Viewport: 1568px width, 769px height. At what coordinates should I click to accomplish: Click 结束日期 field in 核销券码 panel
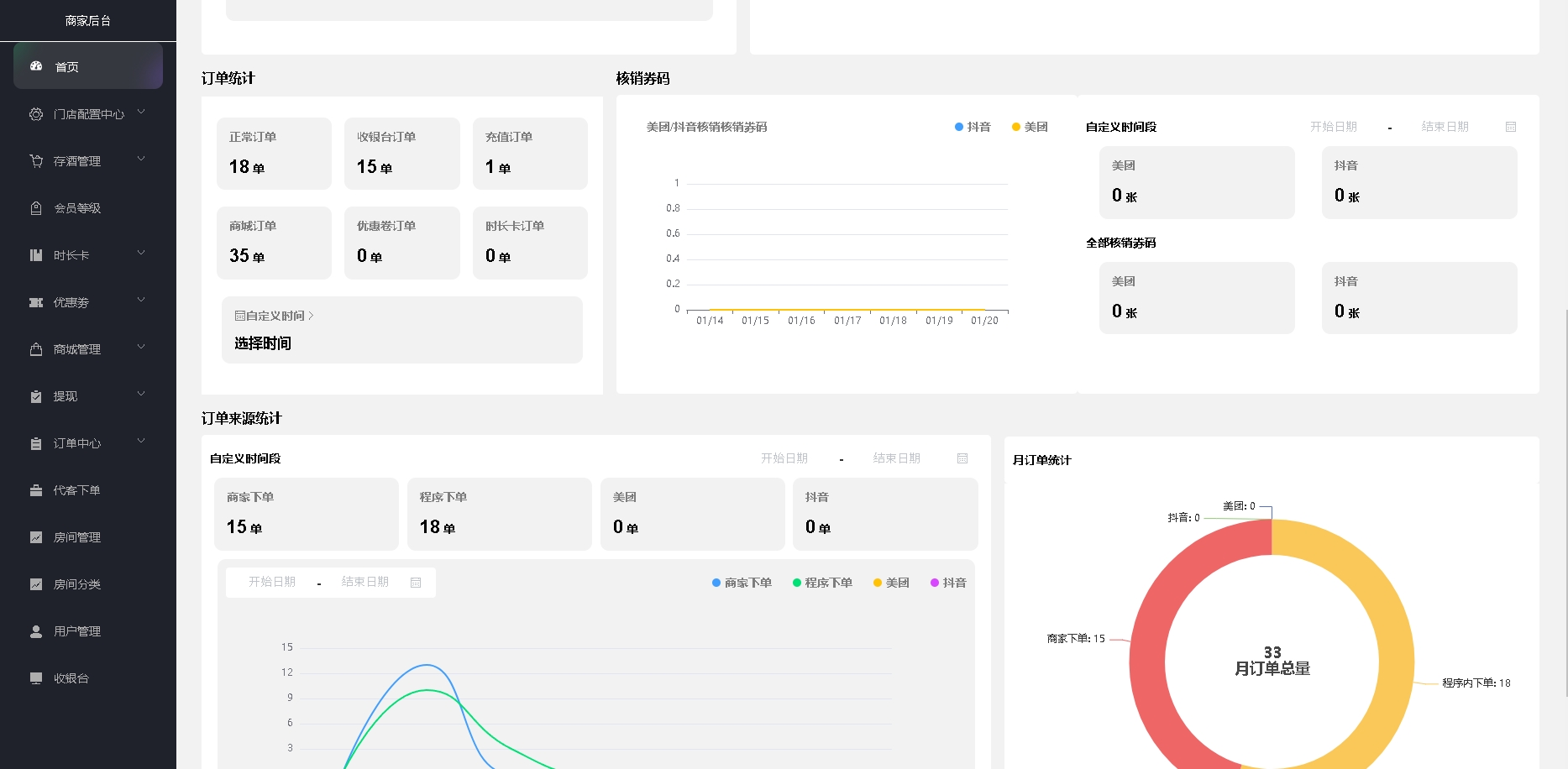tap(1445, 127)
